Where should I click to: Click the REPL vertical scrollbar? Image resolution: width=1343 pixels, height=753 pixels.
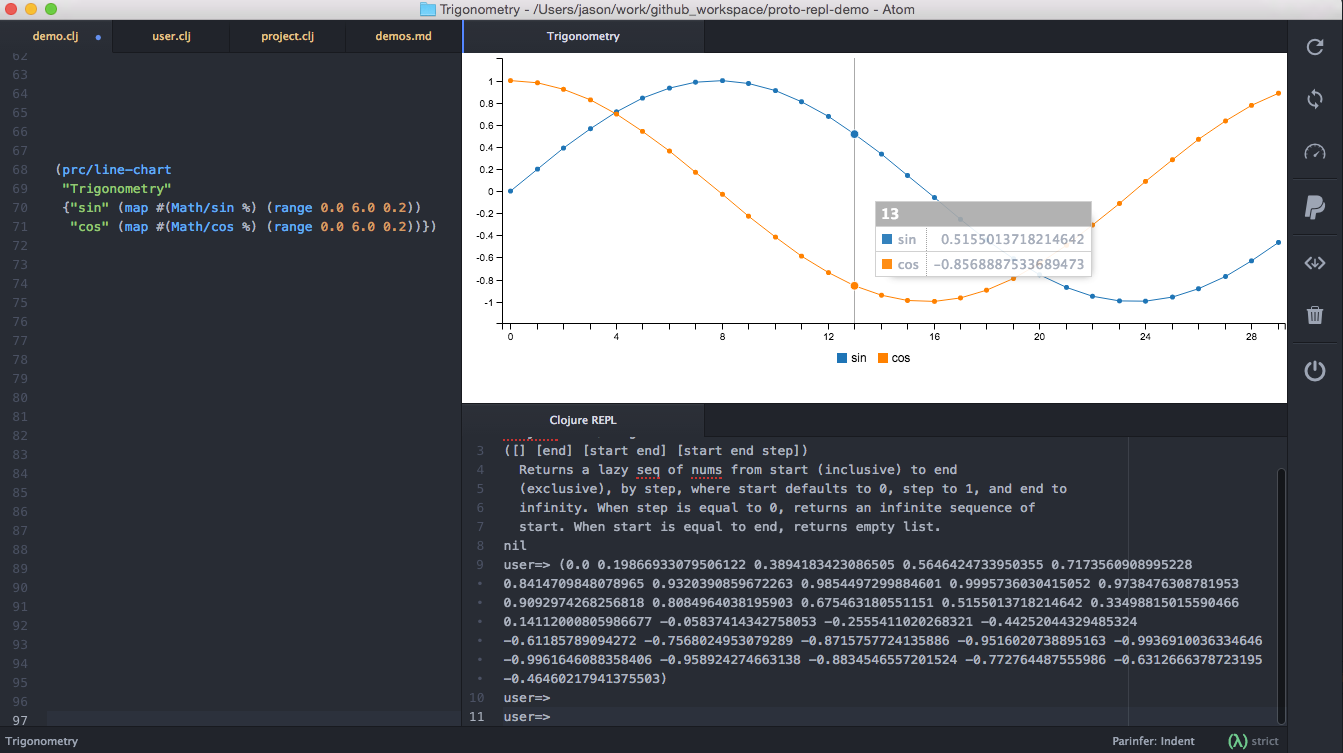(x=1282, y=594)
